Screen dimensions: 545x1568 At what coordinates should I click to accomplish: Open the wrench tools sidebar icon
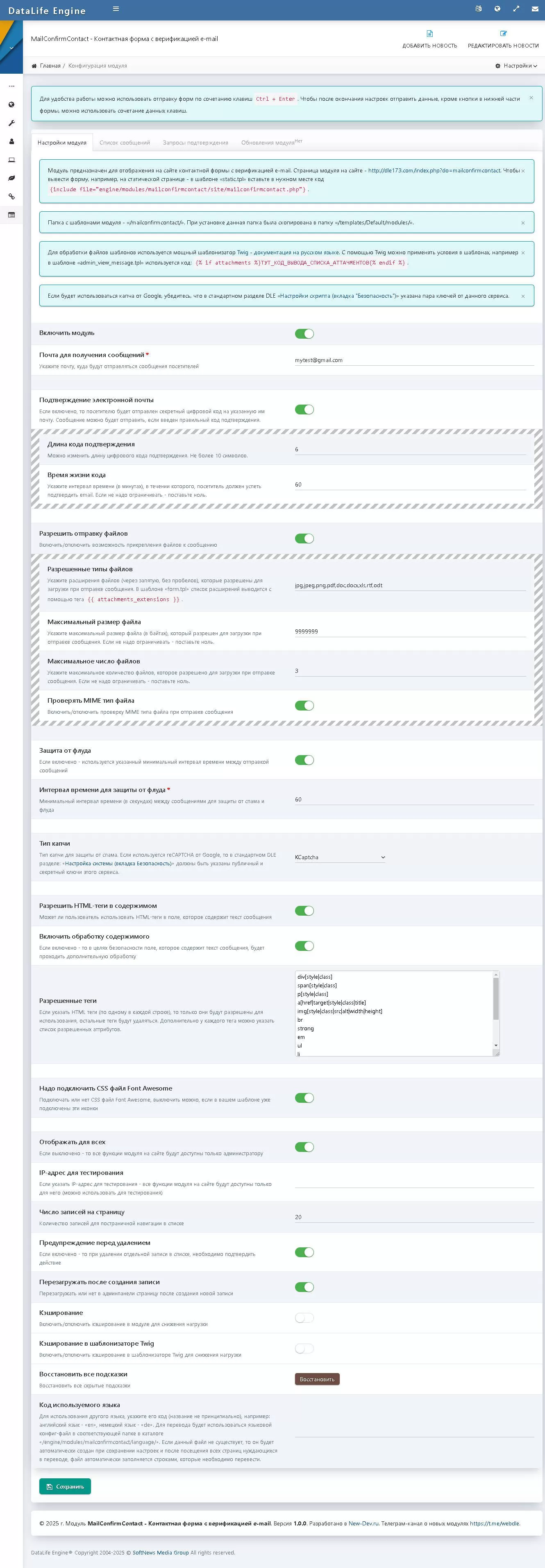tap(11, 123)
